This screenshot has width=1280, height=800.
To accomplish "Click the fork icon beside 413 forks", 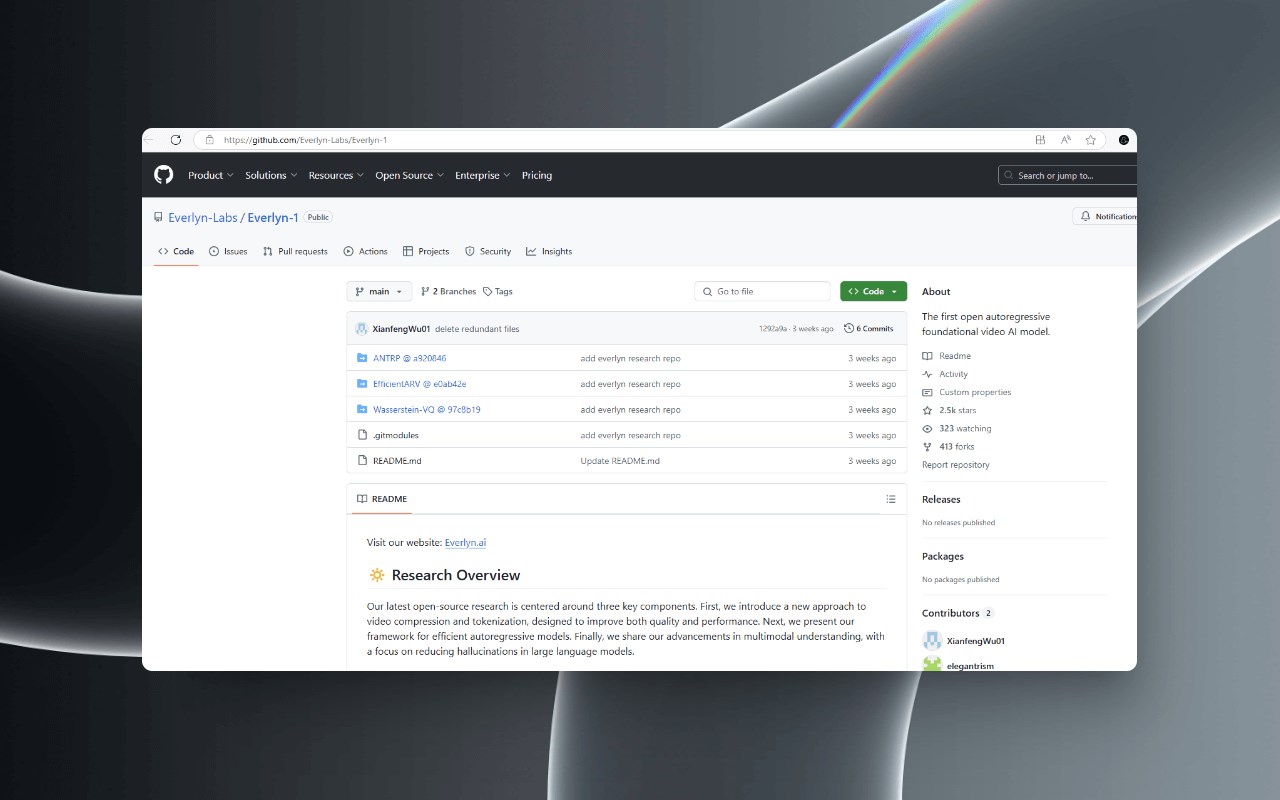I will pos(927,446).
